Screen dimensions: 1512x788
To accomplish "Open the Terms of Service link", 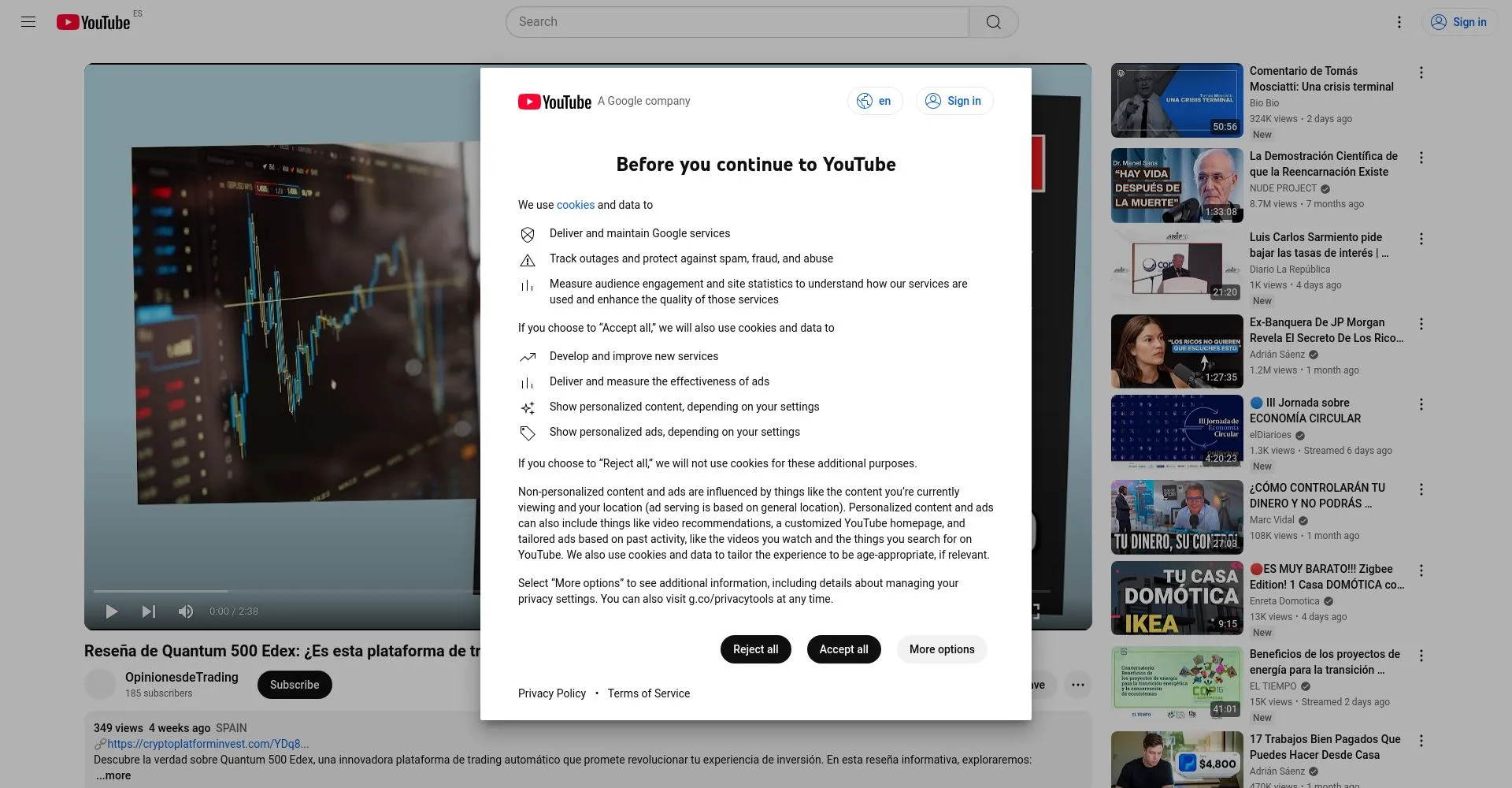I will (x=649, y=693).
